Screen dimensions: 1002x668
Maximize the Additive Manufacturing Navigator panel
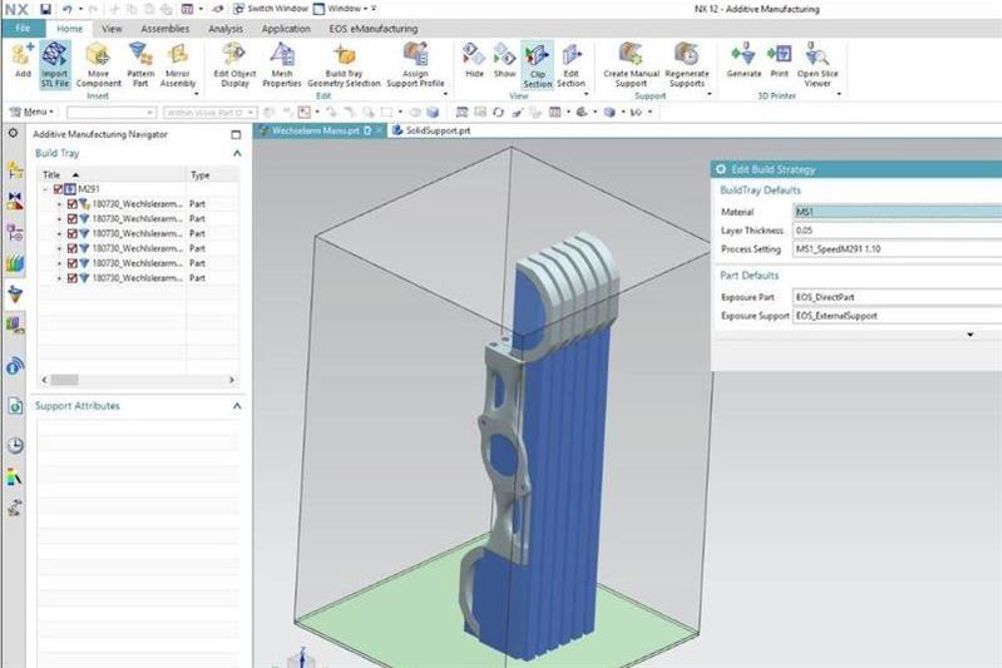pyautogui.click(x=236, y=134)
